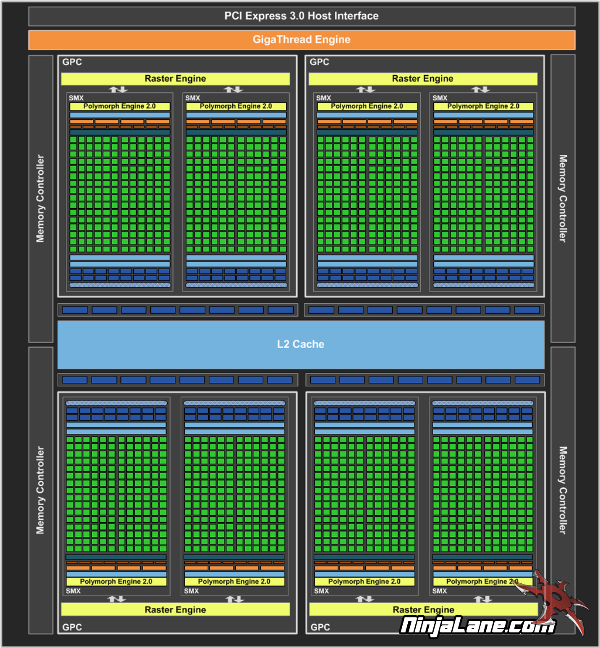600x648 pixels.
Task: Select the orange GigaThread Engine bar
Action: (x=302, y=40)
